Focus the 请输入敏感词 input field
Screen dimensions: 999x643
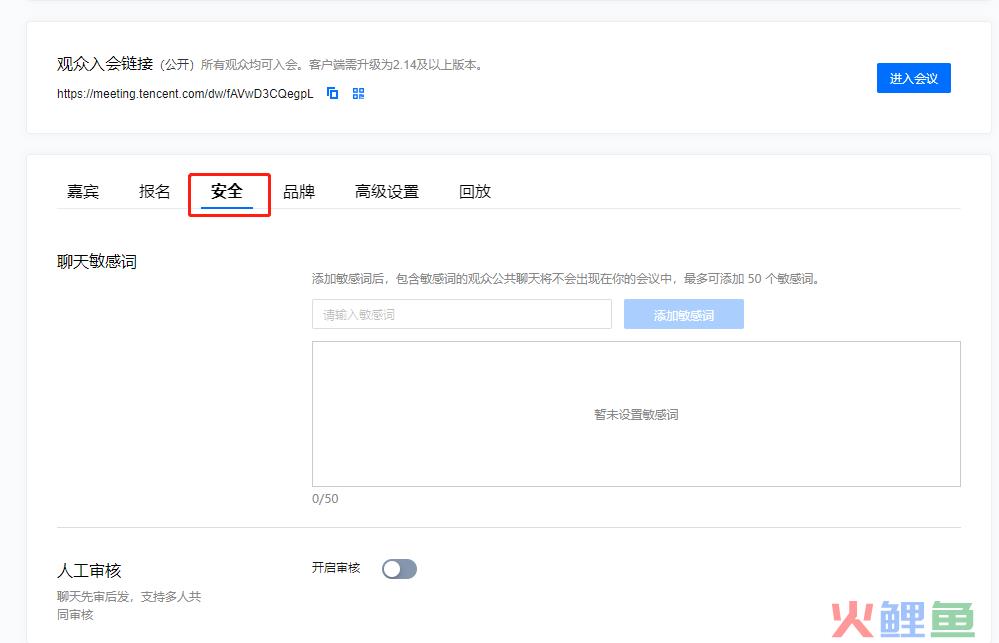click(x=461, y=314)
